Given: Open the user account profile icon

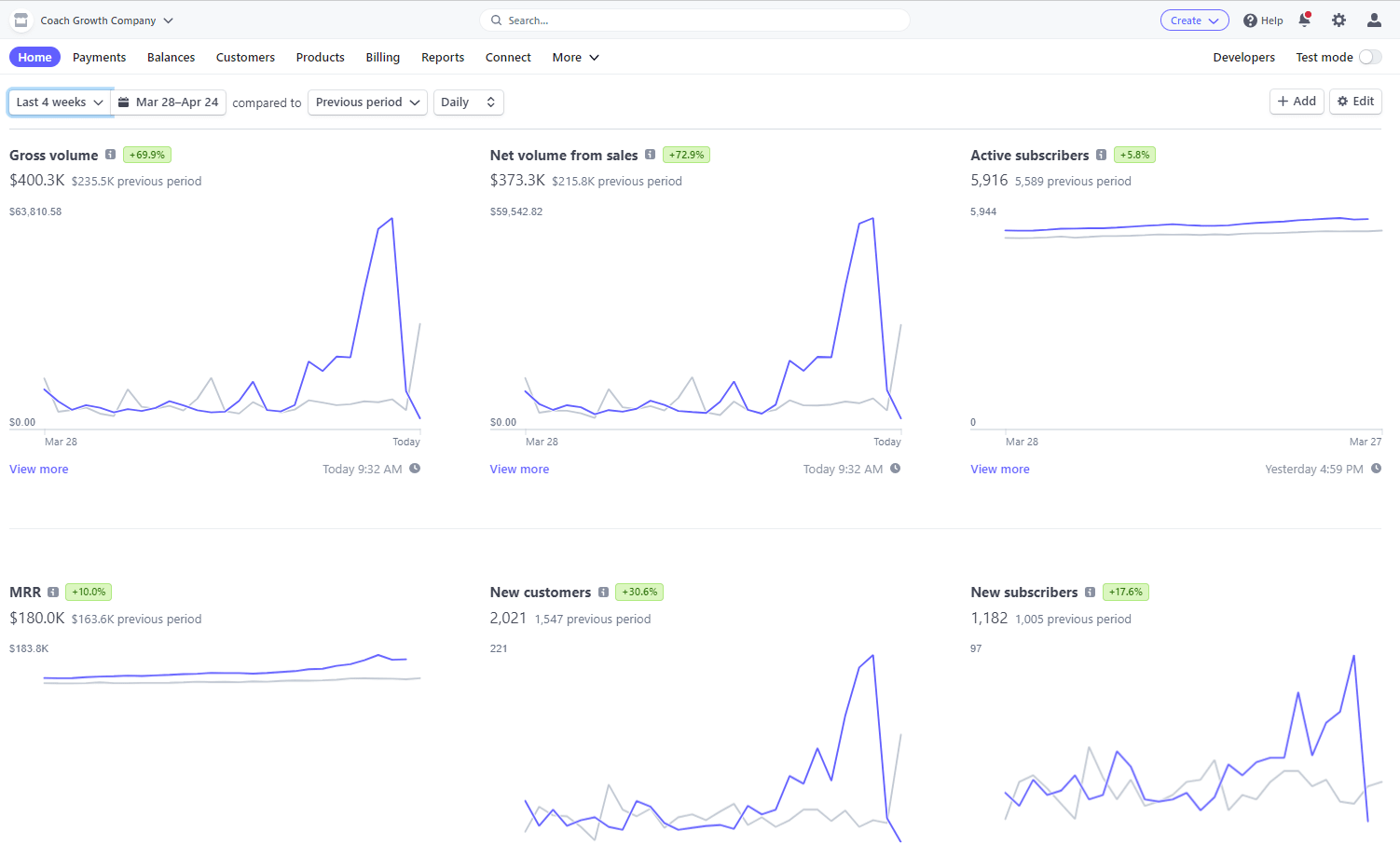Looking at the screenshot, I should pos(1374,20).
